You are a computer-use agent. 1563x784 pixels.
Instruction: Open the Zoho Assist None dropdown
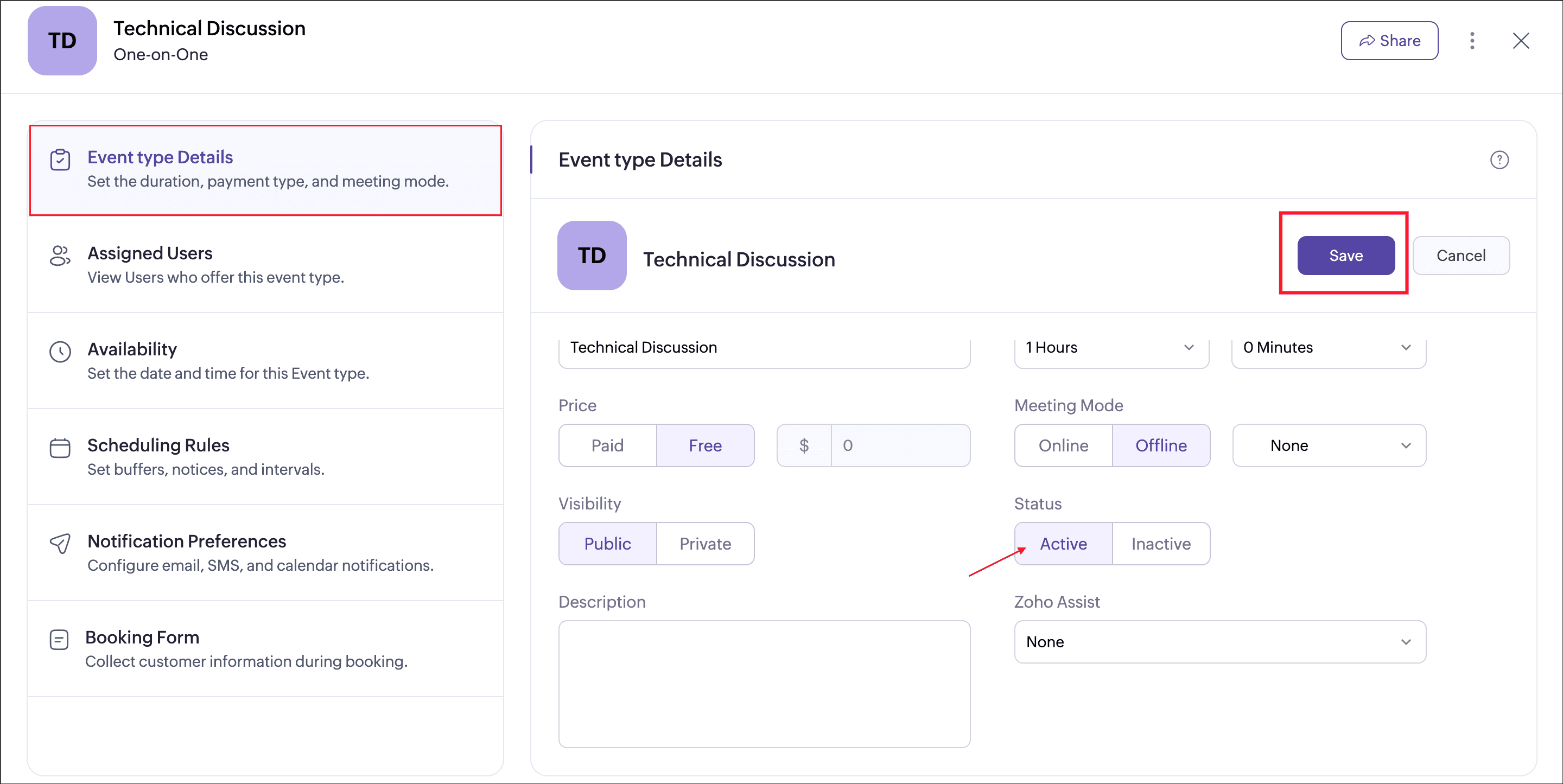tap(1220, 642)
